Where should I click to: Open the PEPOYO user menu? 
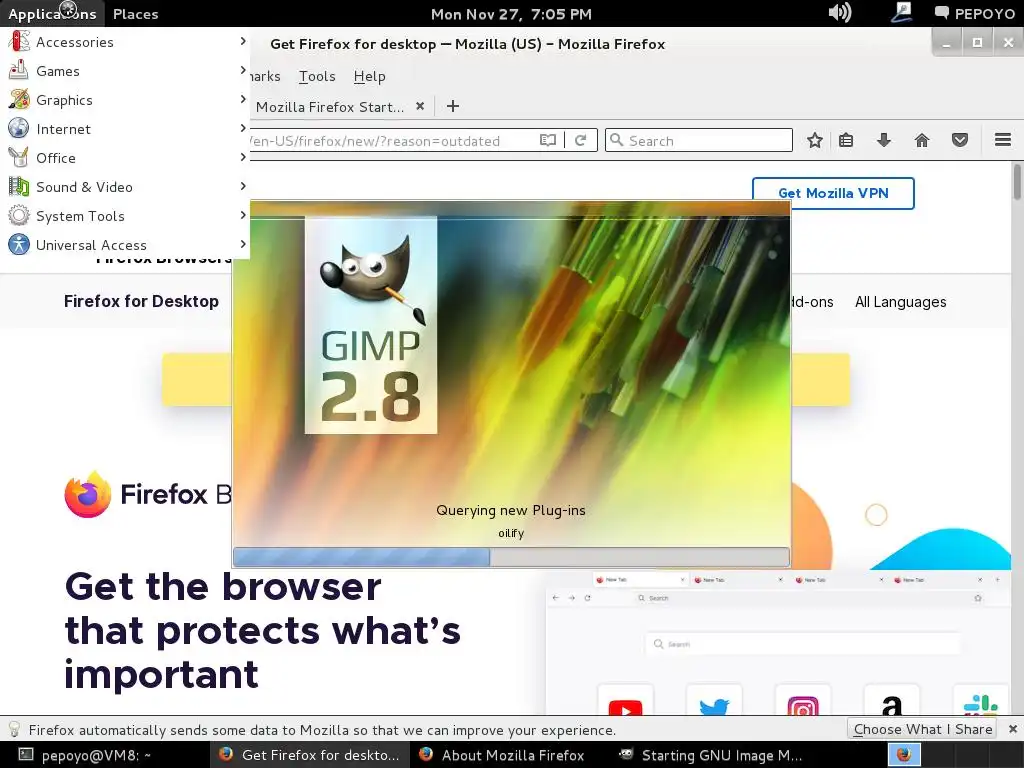[975, 14]
